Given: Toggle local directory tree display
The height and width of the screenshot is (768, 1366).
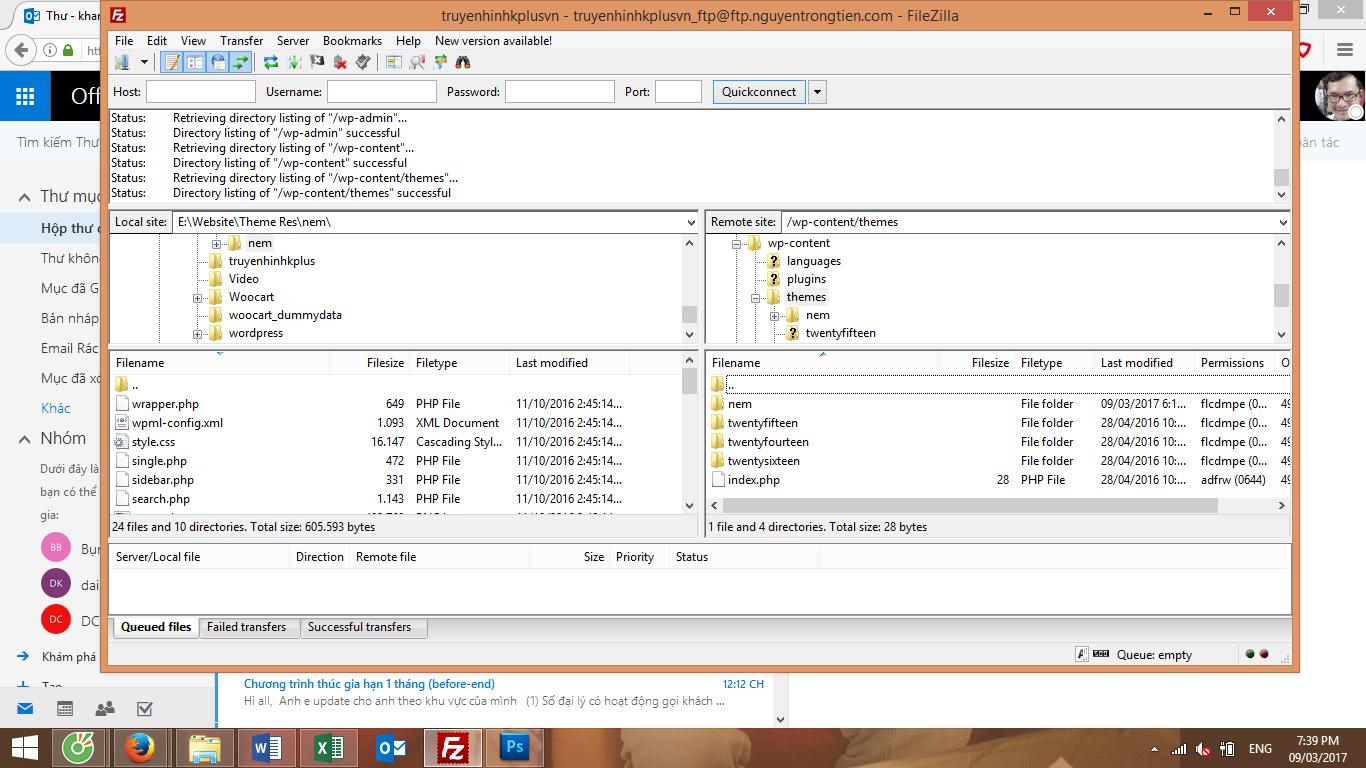Looking at the screenshot, I should pyautogui.click(x=195, y=62).
